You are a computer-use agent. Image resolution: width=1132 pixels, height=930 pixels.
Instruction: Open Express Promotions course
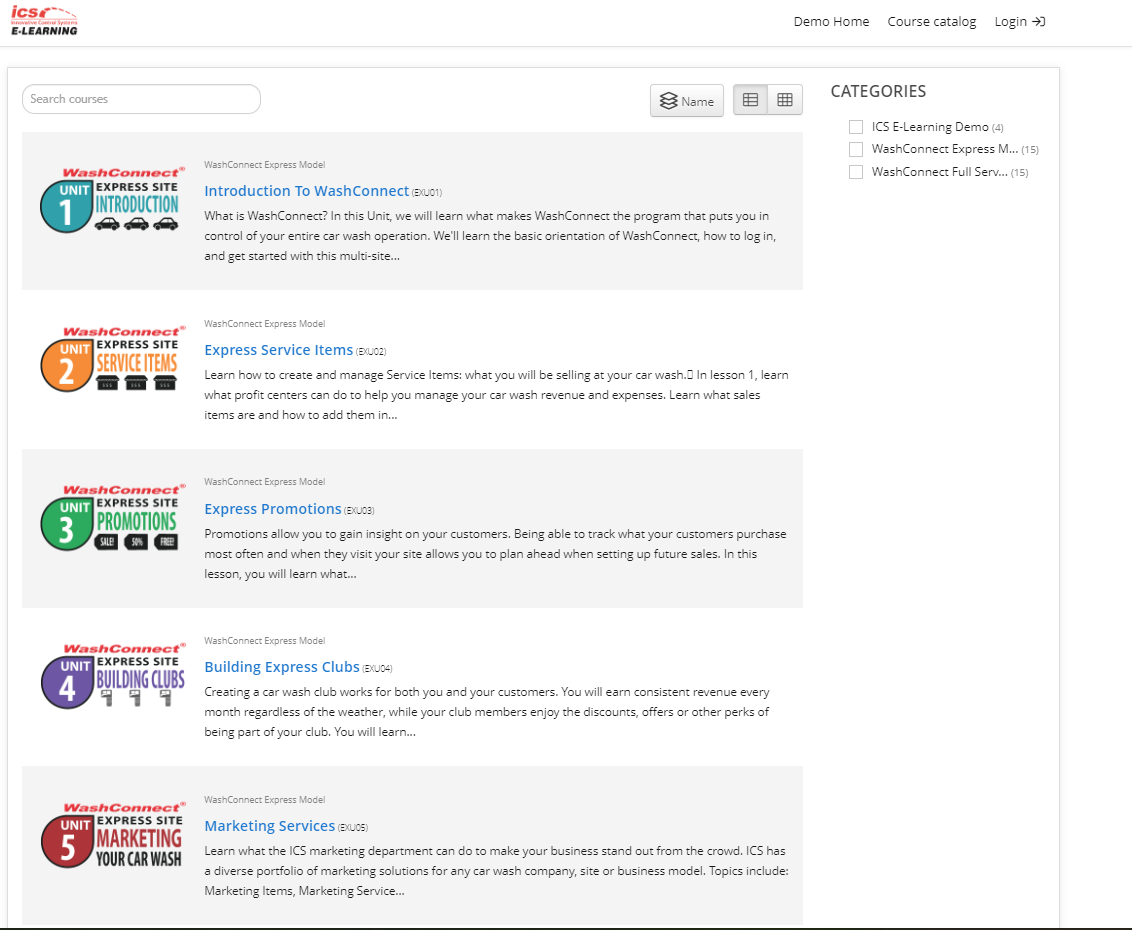[273, 508]
